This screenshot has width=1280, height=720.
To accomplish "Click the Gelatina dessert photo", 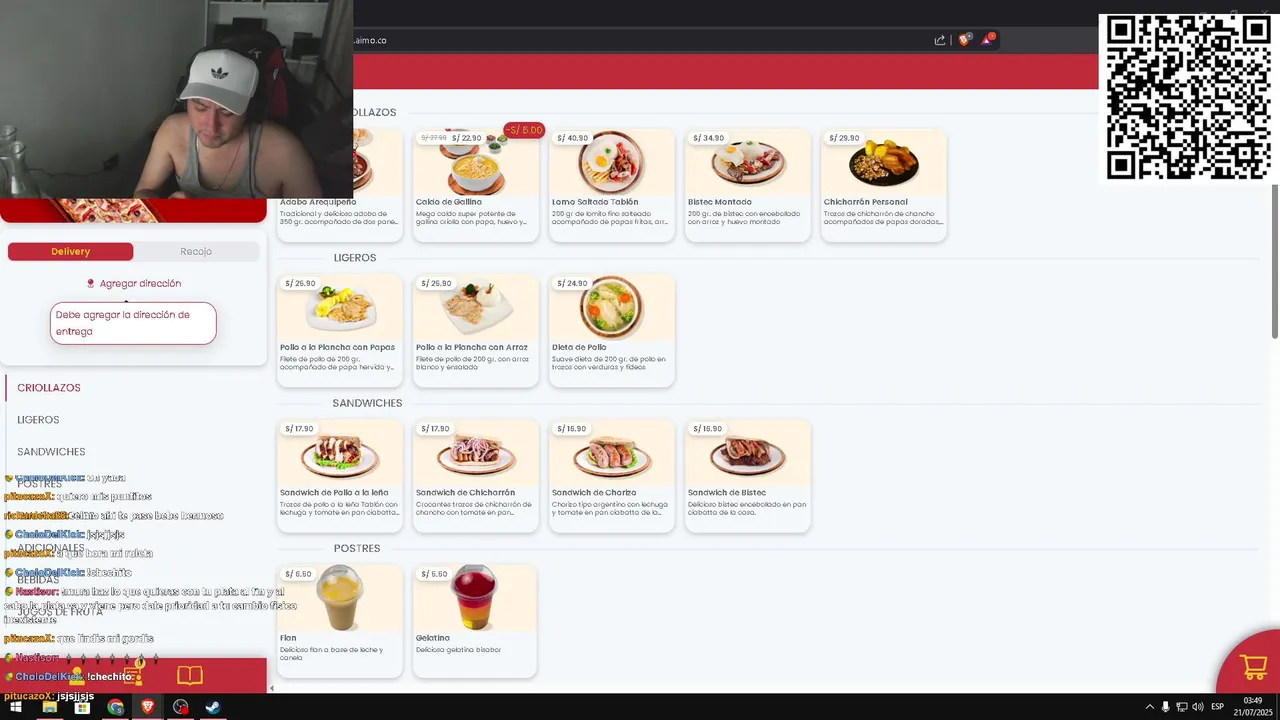I will (x=476, y=598).
